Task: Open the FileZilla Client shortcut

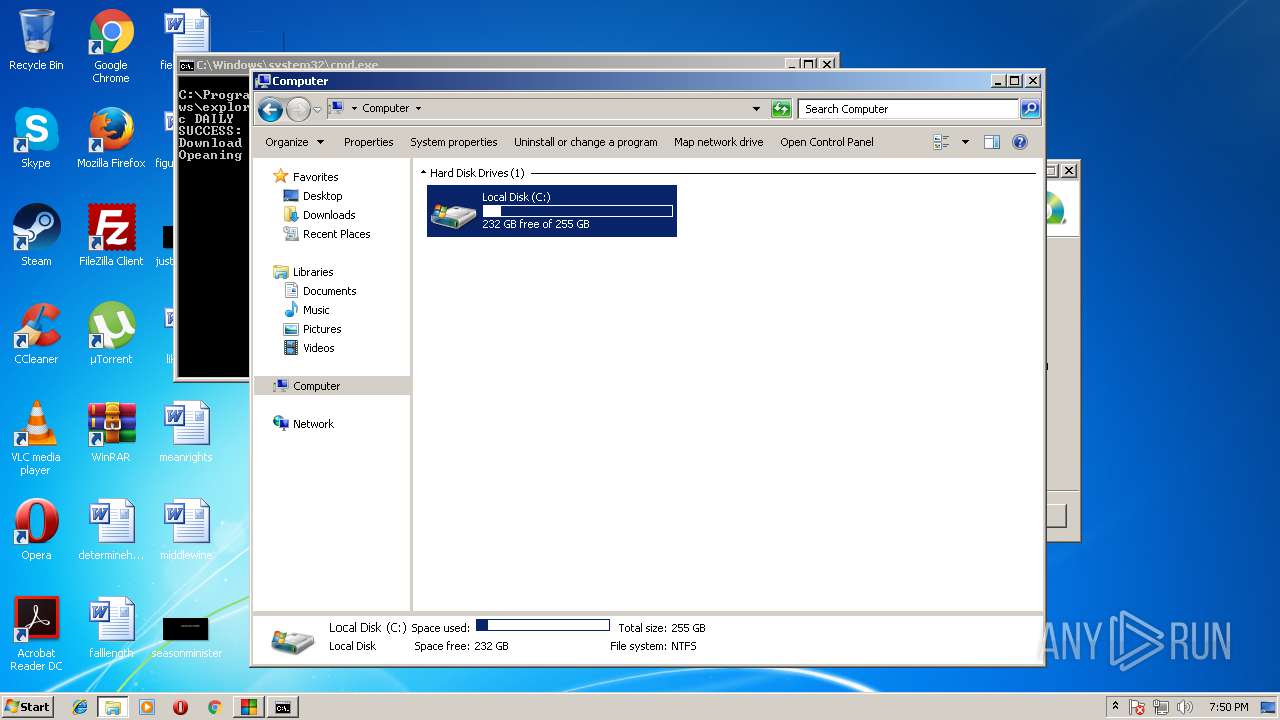Action: coord(111,237)
